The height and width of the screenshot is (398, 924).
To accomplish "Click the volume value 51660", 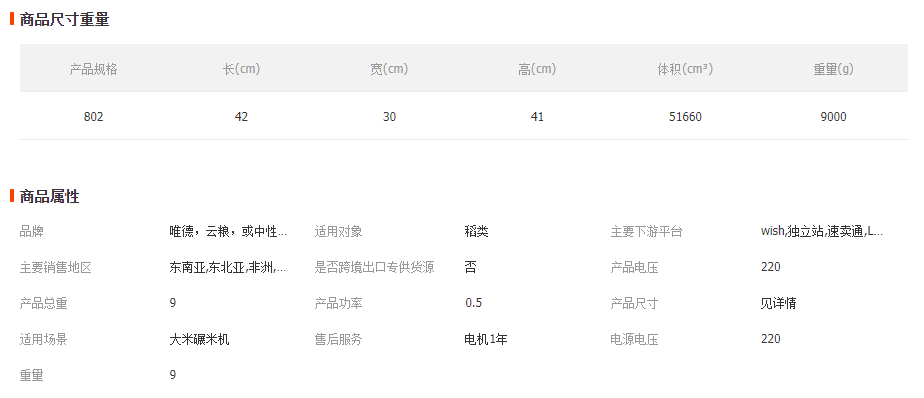I will tap(685, 117).
